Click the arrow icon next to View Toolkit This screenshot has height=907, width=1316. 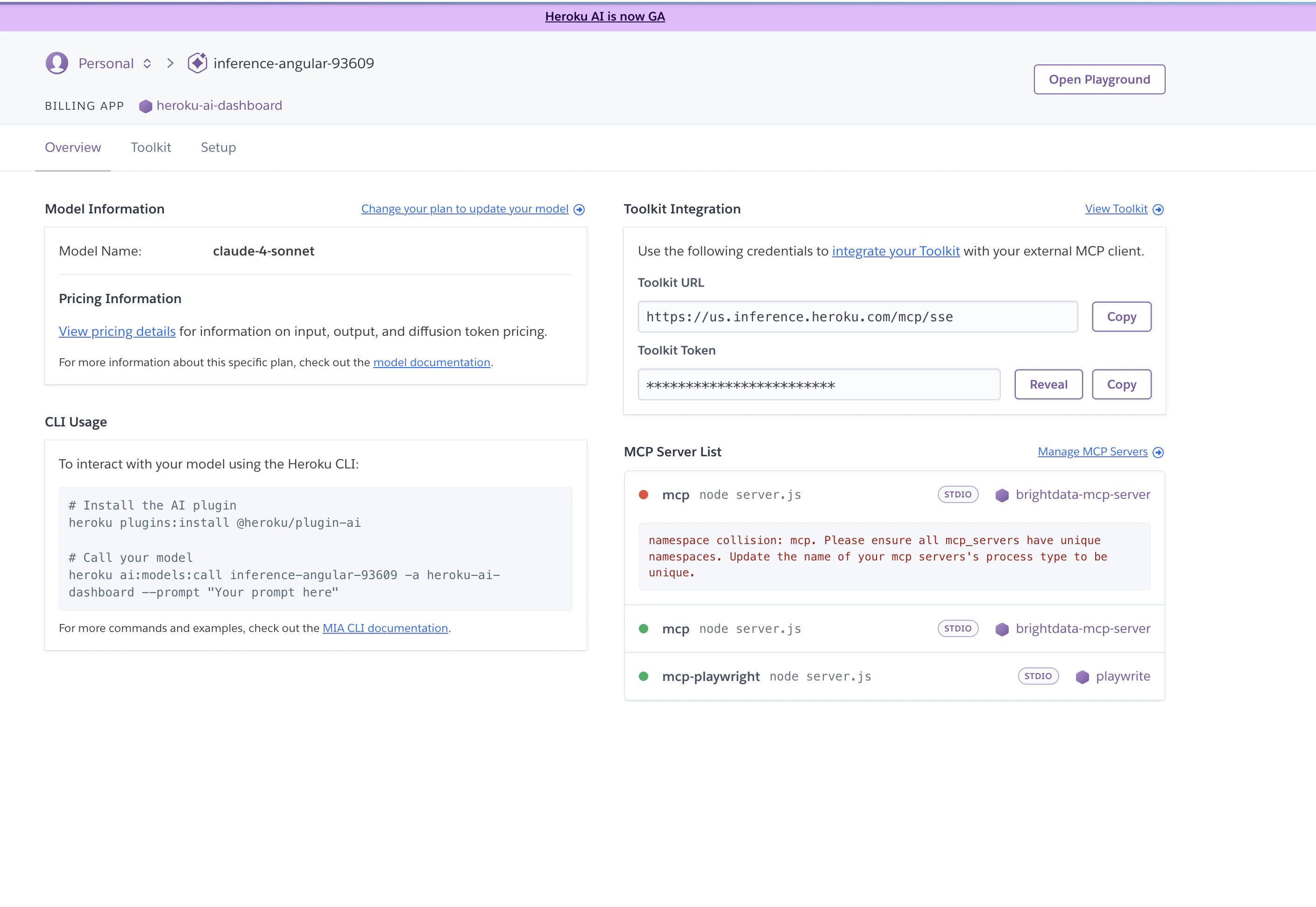[x=1159, y=209]
